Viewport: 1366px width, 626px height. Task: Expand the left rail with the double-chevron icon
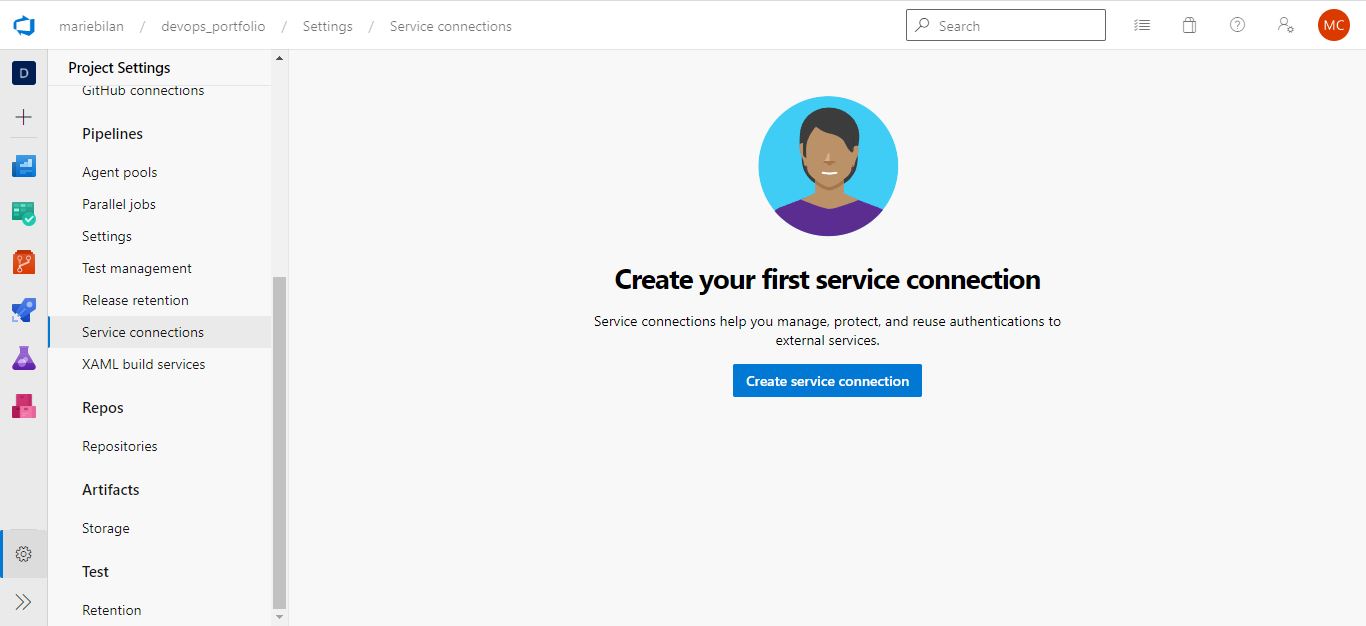point(24,602)
